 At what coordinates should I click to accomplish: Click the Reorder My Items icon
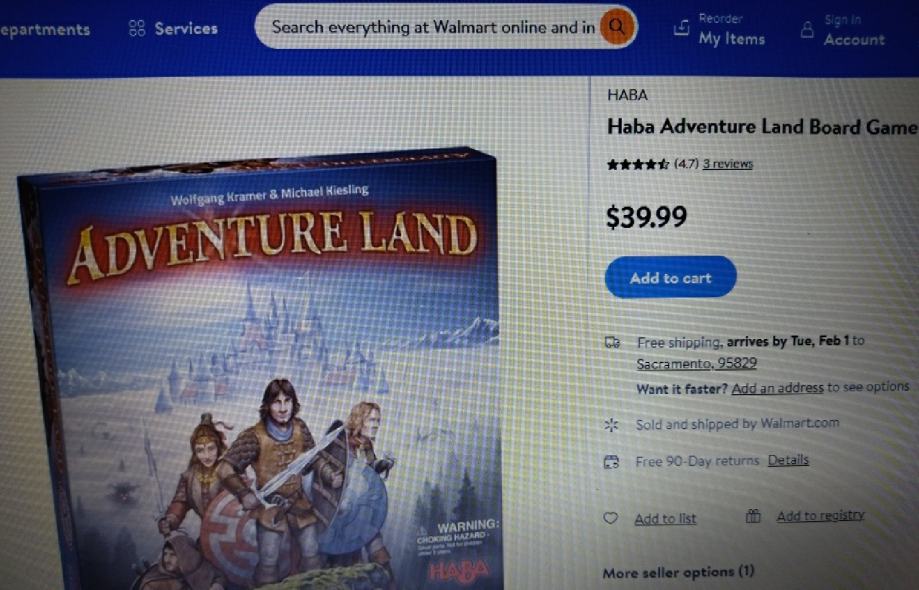(681, 27)
